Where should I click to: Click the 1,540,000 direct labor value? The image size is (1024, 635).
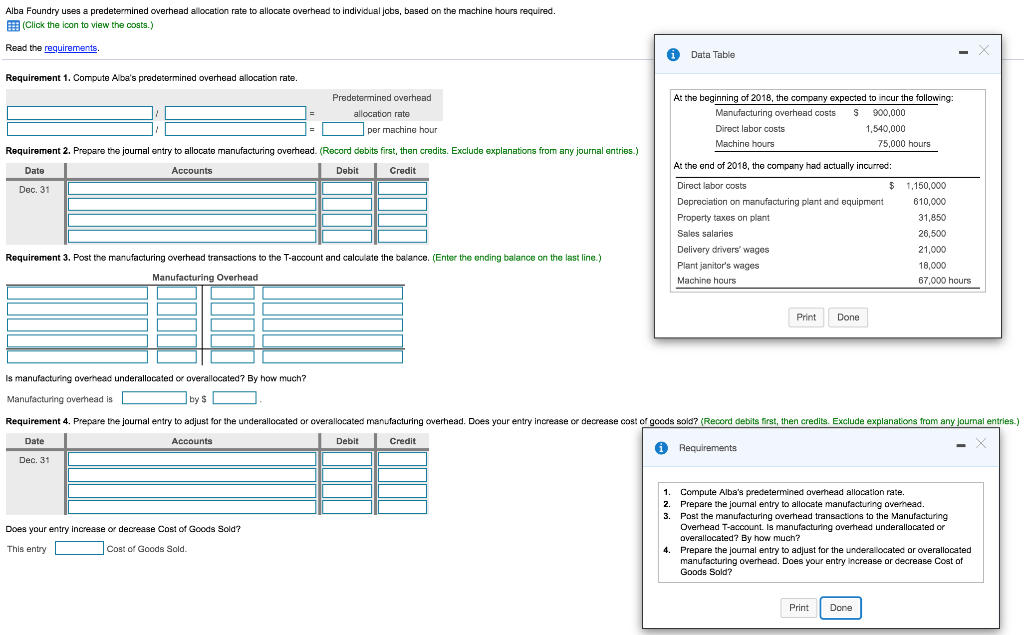[x=885, y=129]
